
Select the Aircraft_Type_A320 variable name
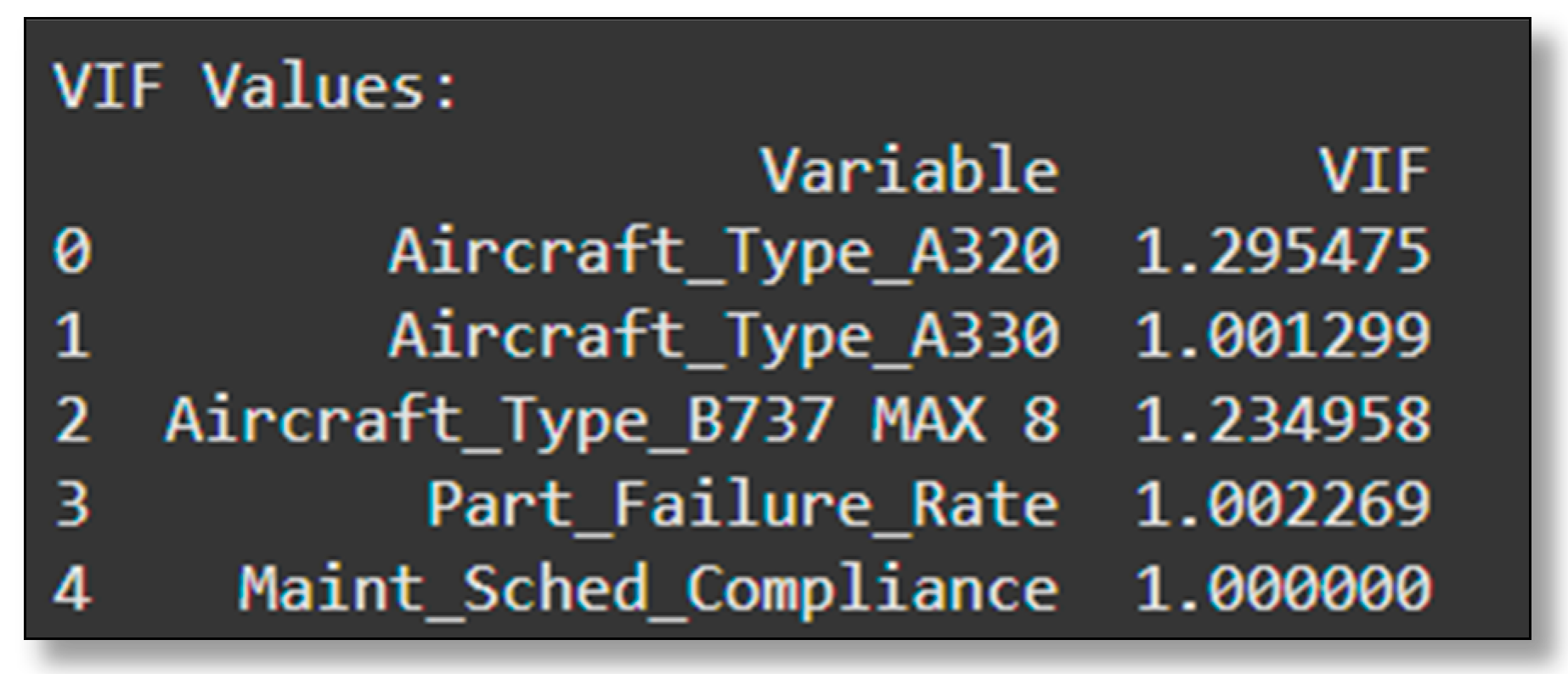click(724, 252)
